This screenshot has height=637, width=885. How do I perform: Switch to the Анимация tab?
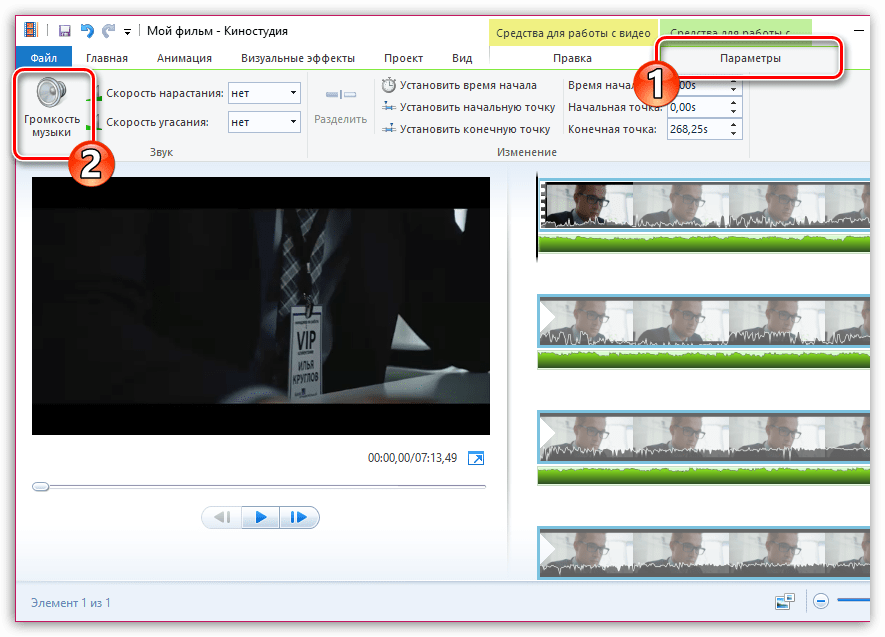point(184,58)
